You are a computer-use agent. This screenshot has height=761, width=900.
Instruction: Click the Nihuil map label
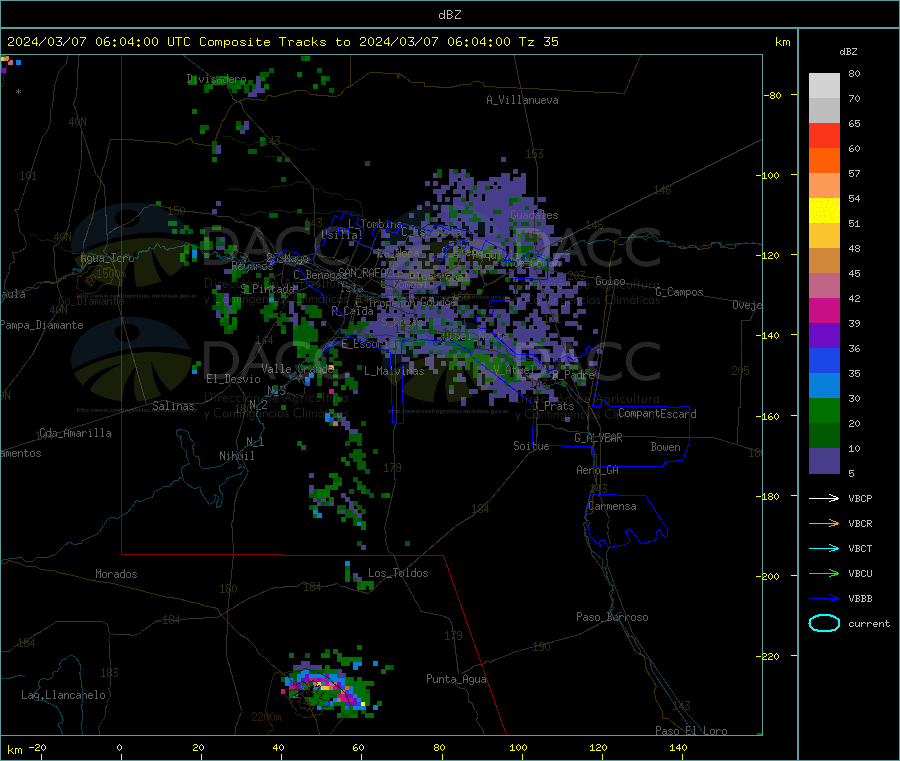[236, 456]
